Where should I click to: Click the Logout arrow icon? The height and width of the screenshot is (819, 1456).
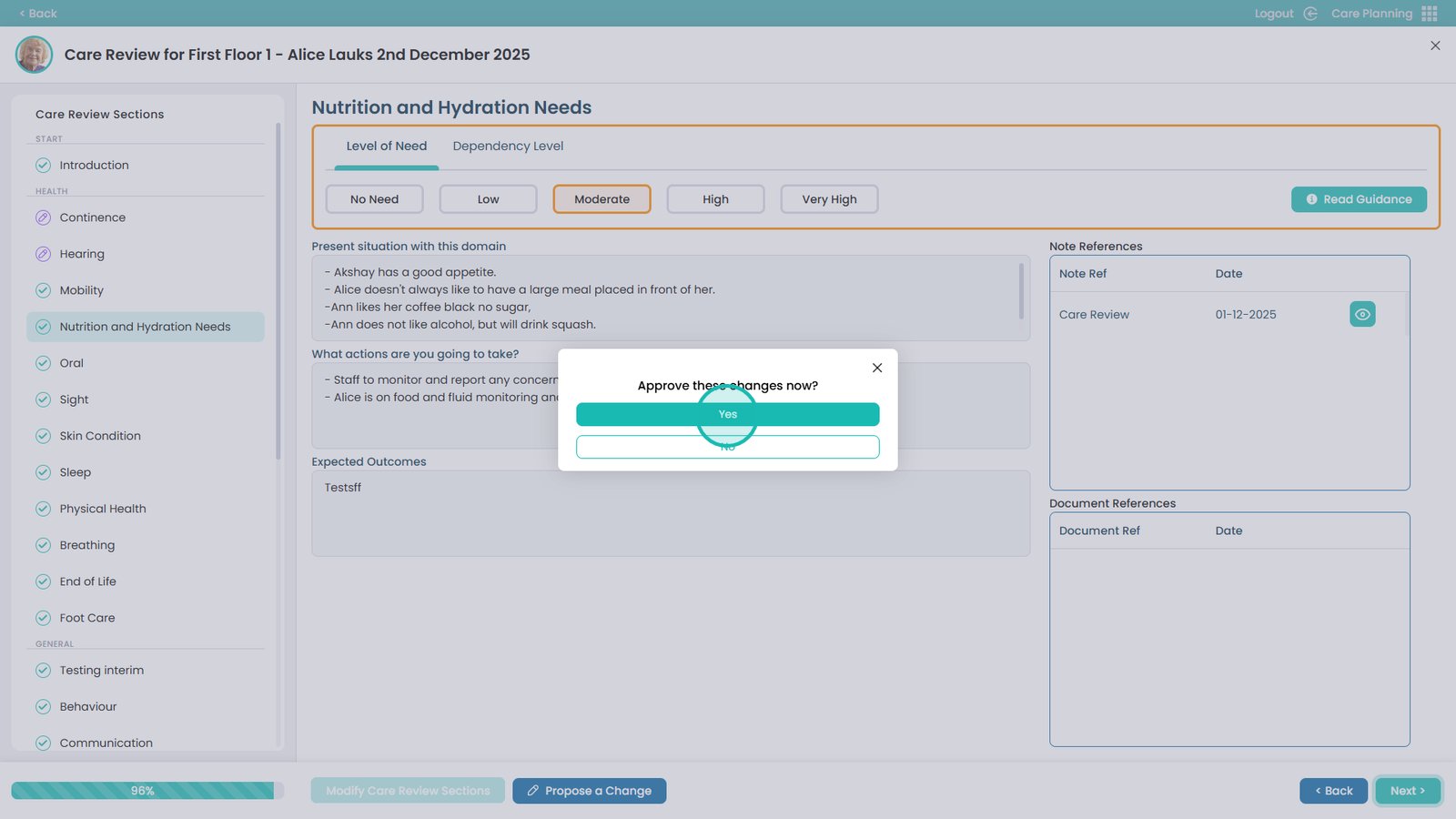pyautogui.click(x=1310, y=14)
